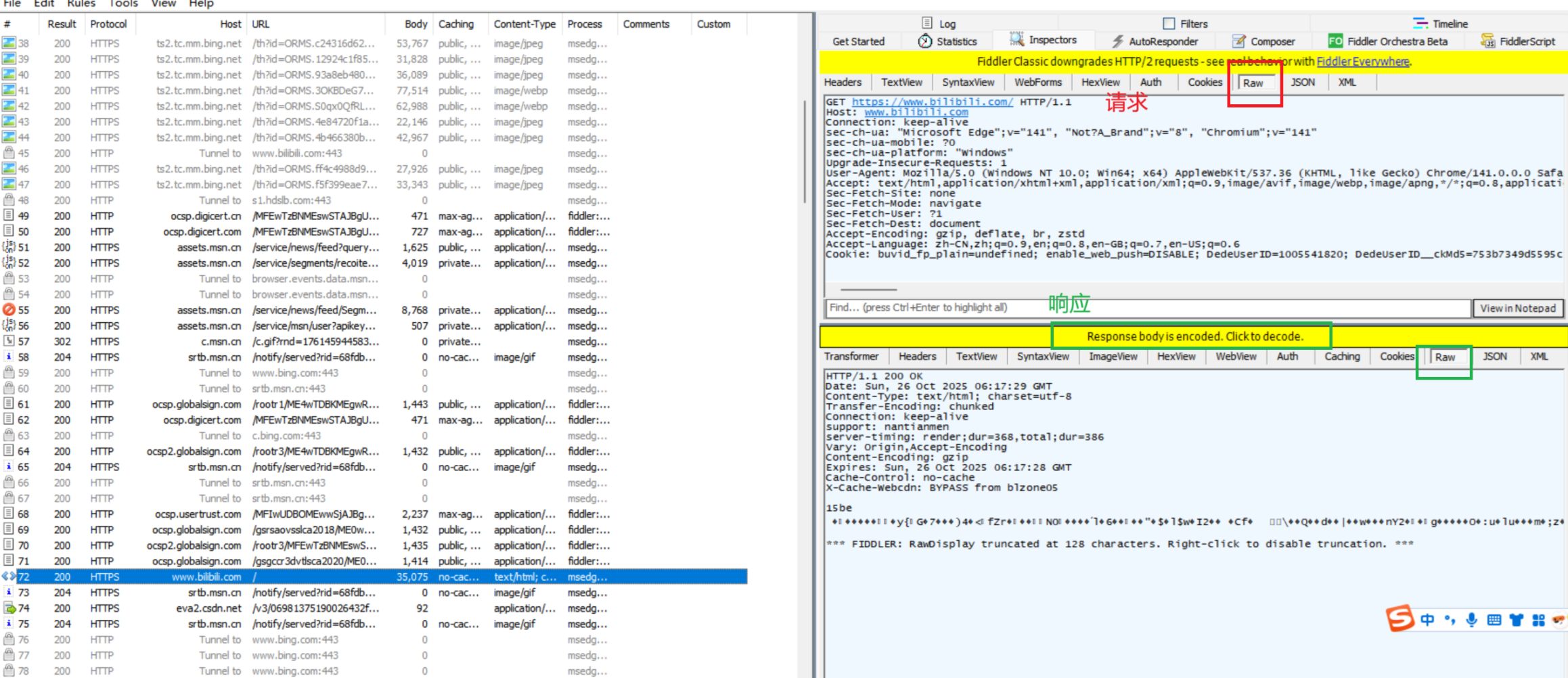Open the Fiddler Everywhere link

1362,62
